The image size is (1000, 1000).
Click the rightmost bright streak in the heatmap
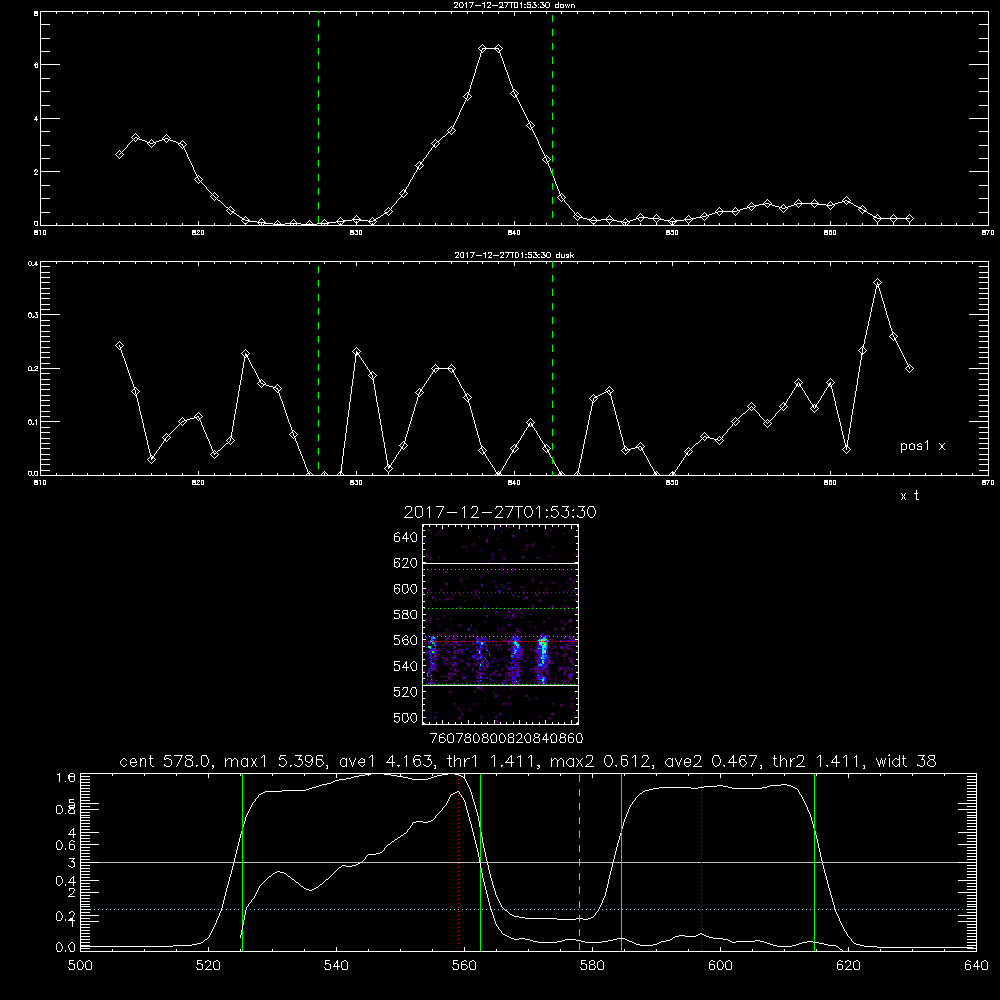tap(543, 659)
